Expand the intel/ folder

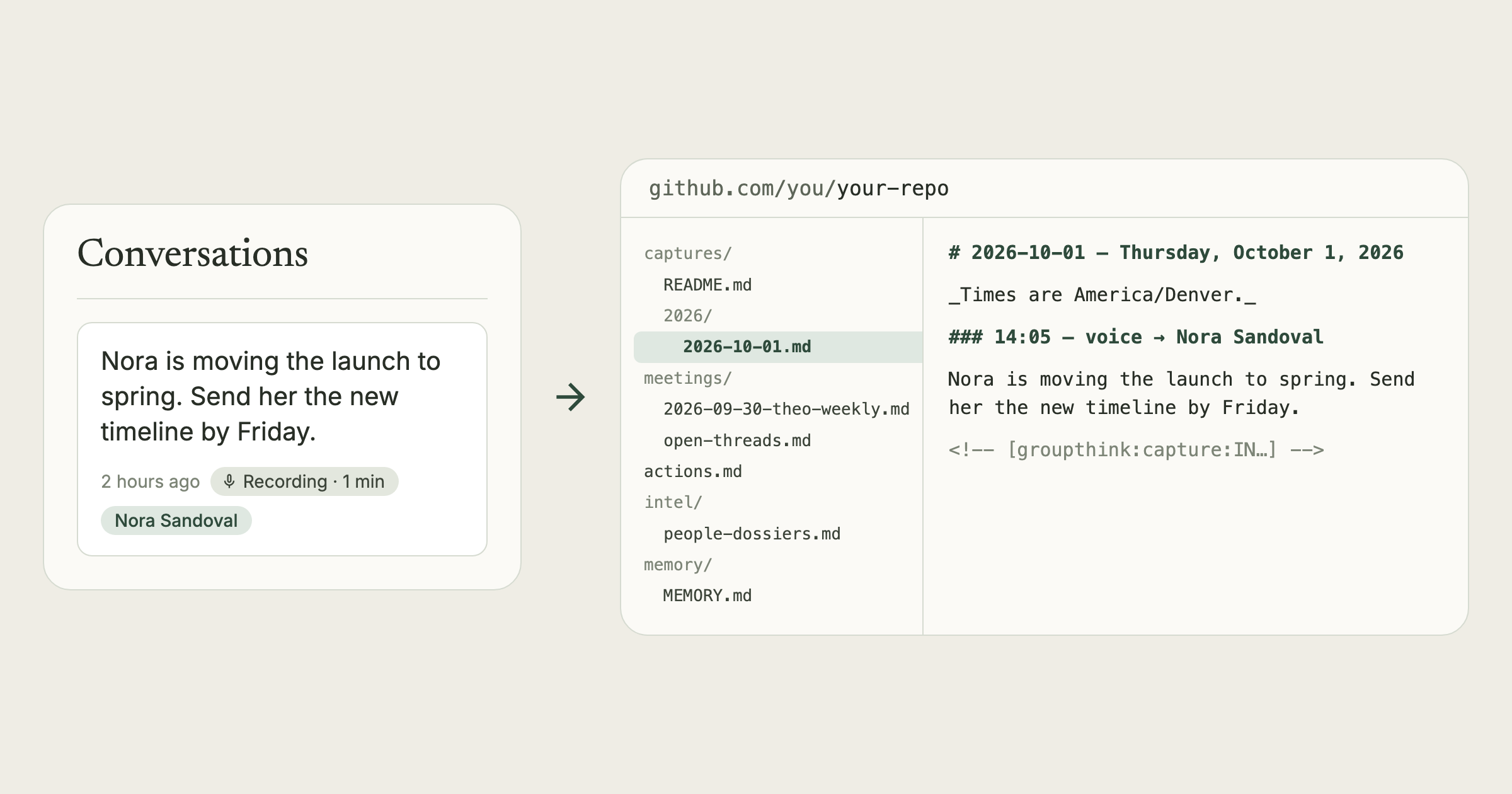[673, 502]
